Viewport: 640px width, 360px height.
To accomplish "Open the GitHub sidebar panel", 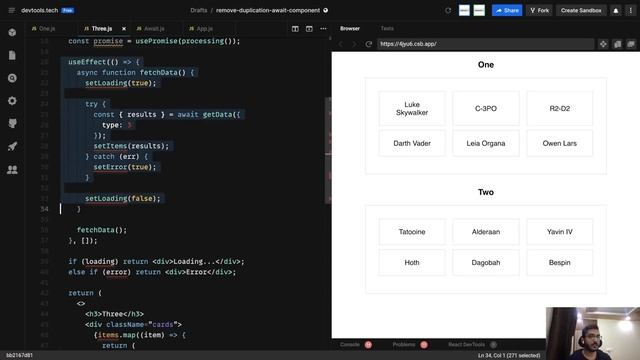I will (x=12, y=123).
